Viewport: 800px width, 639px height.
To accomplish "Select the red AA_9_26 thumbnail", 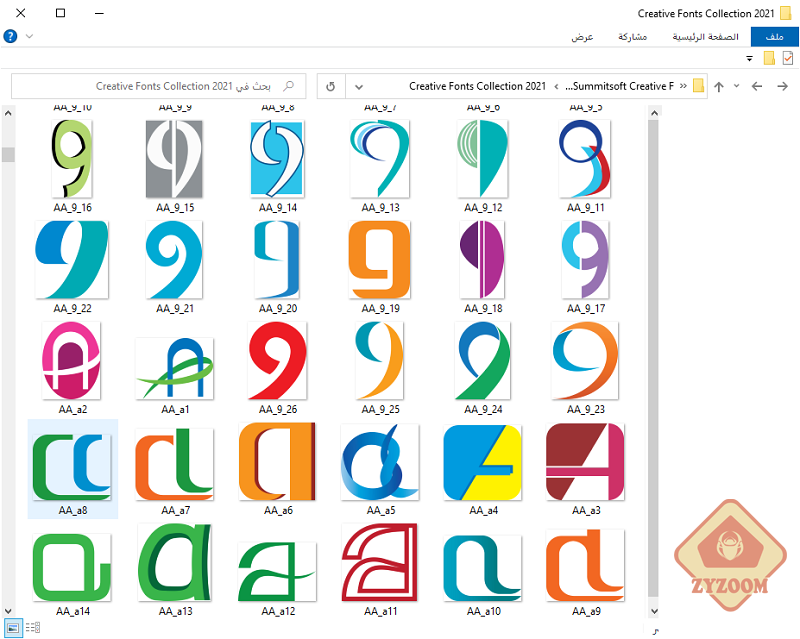I will pyautogui.click(x=278, y=361).
